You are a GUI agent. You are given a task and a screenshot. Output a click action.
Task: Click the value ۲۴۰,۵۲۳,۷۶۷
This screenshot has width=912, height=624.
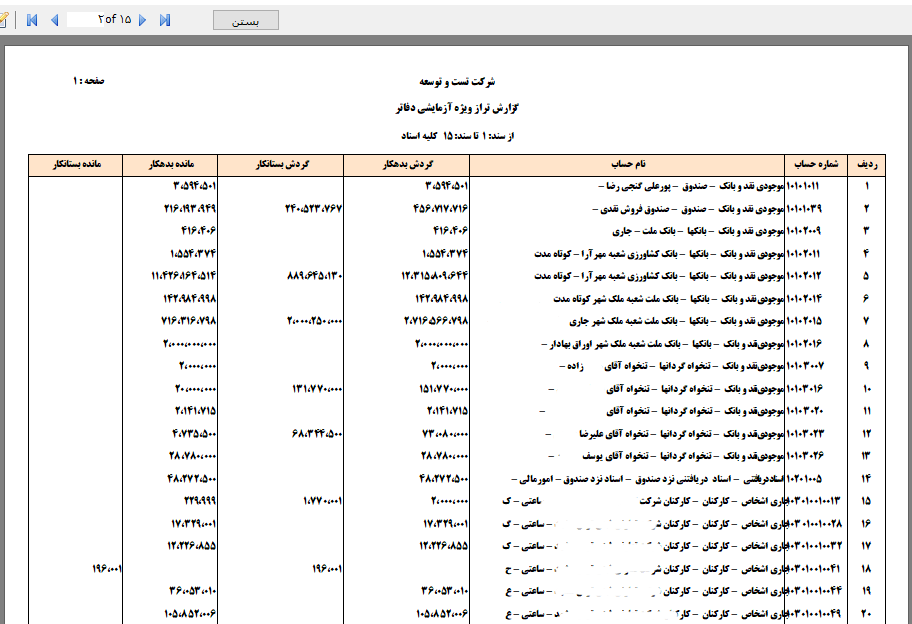(314, 209)
